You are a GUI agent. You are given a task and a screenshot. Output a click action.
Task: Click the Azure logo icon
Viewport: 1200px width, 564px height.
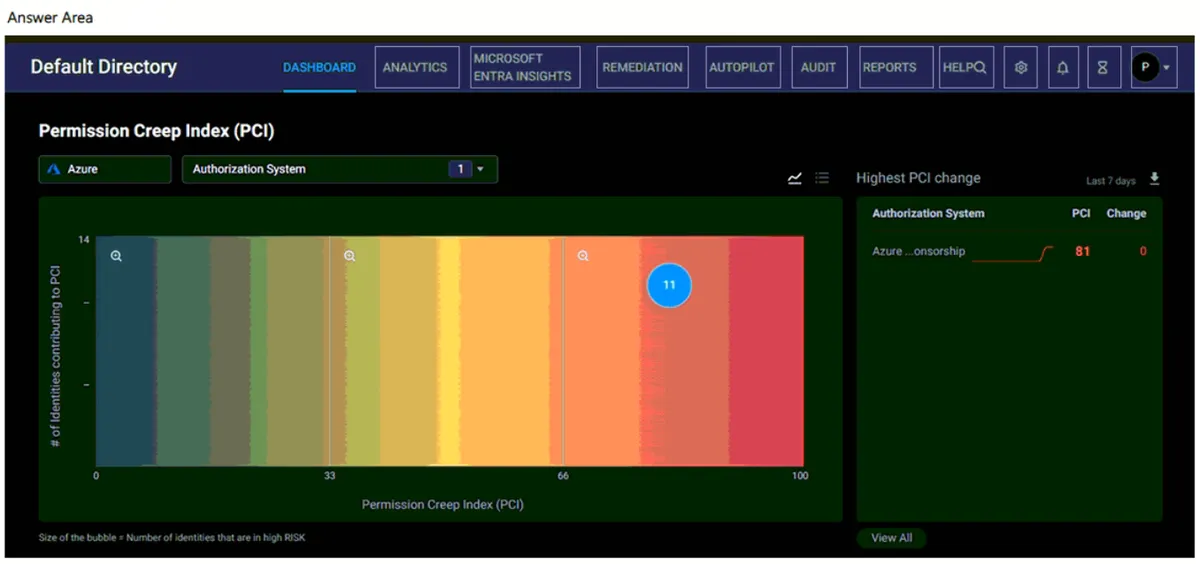[54, 170]
